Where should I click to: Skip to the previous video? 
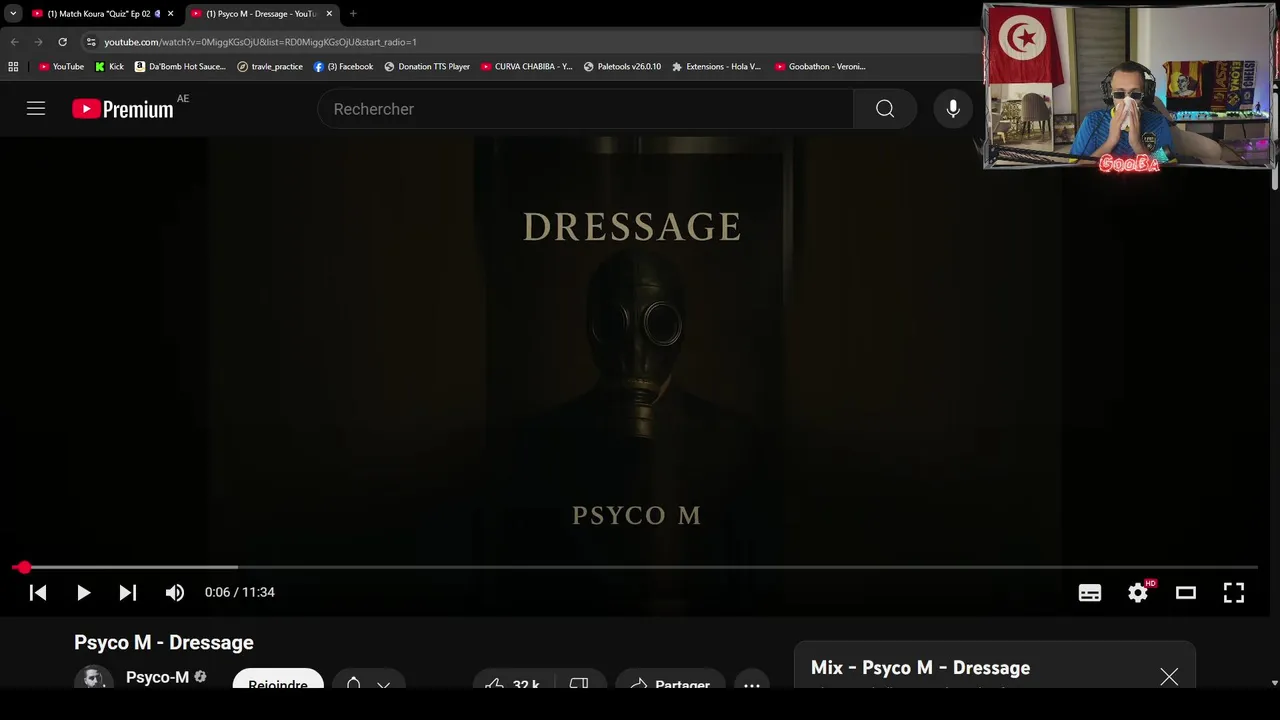click(x=38, y=593)
